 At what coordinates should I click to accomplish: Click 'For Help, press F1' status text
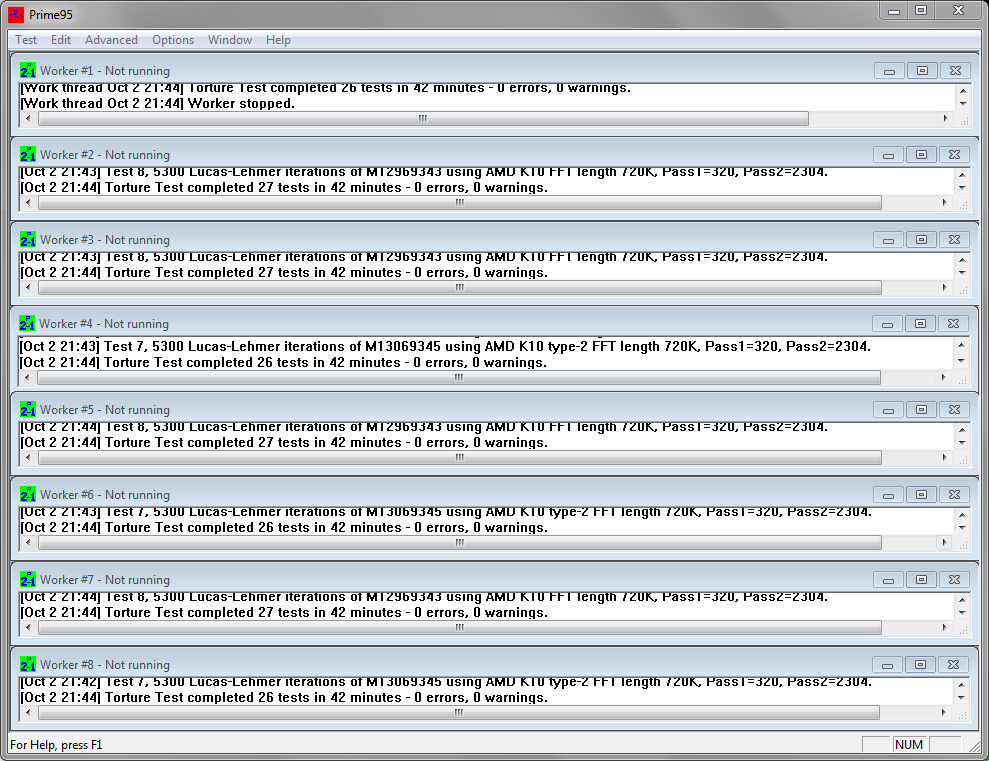pos(56,745)
